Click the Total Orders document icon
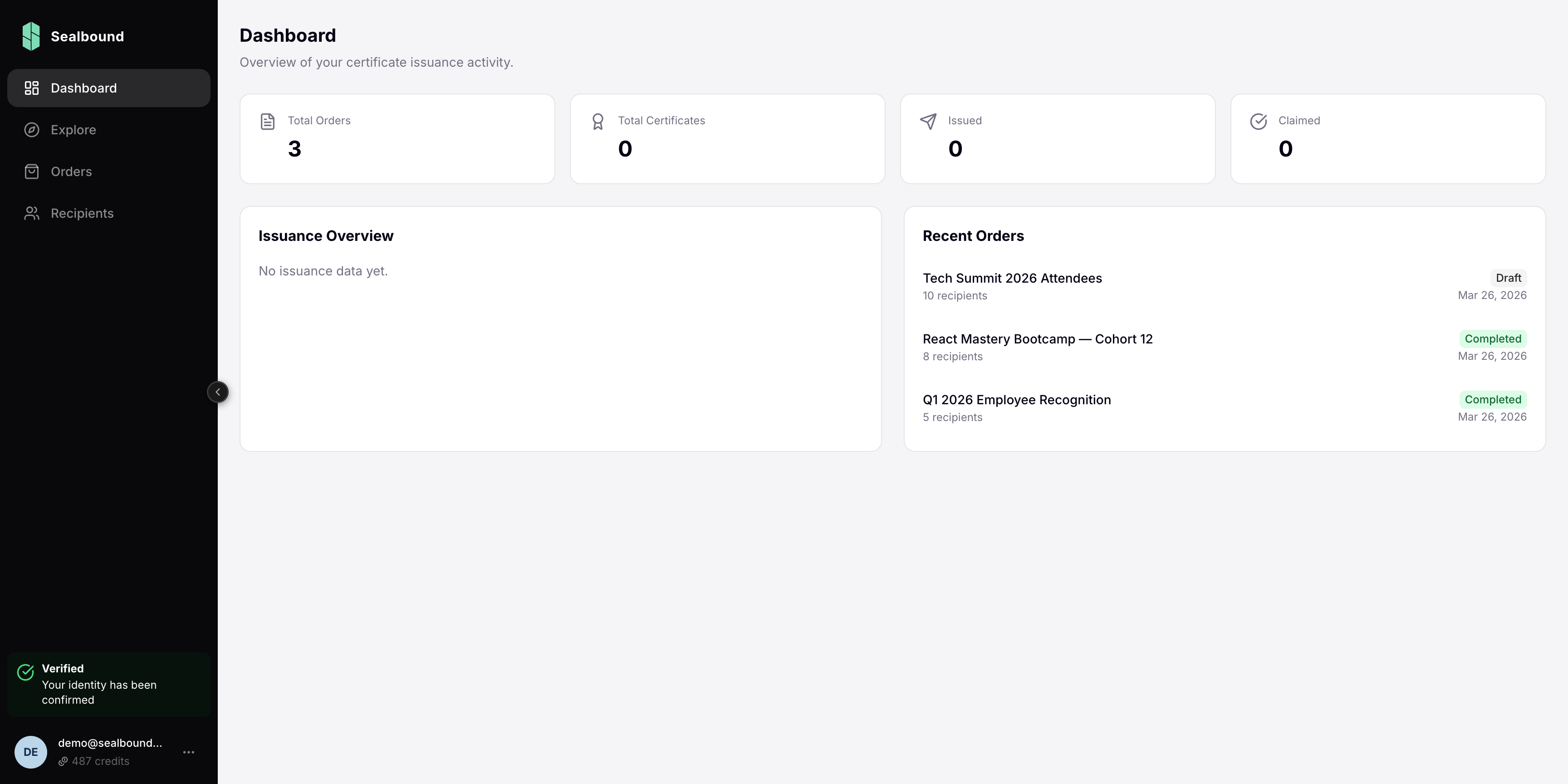 pyautogui.click(x=267, y=121)
